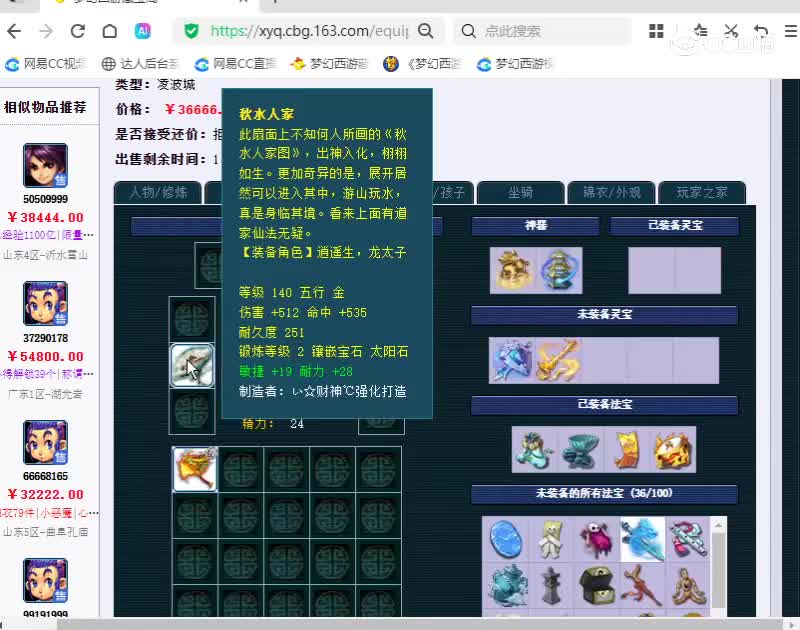Viewport: 800px width, 630px height.
Task: Click the green security shield icon
Action: pos(192,31)
